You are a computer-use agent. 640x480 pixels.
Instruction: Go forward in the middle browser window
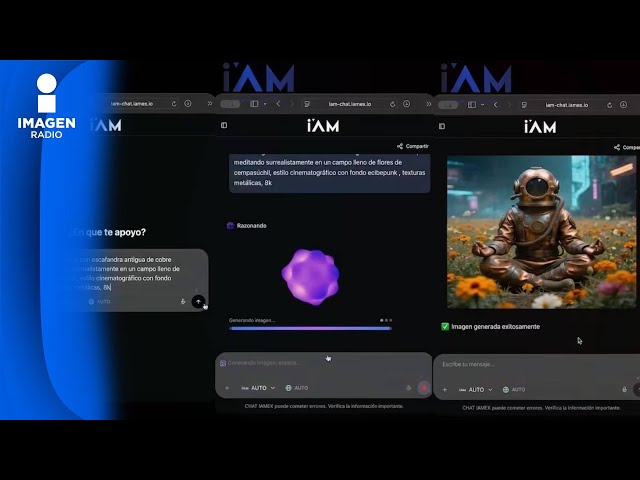click(292, 104)
